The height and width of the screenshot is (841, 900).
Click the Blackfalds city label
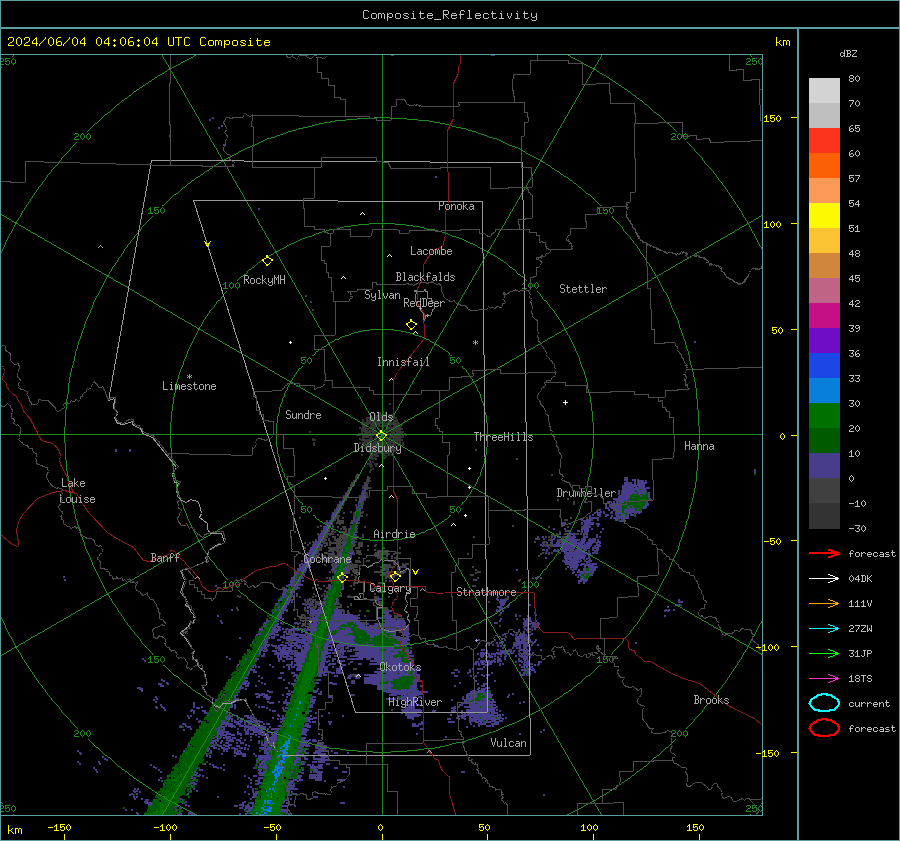click(x=425, y=277)
